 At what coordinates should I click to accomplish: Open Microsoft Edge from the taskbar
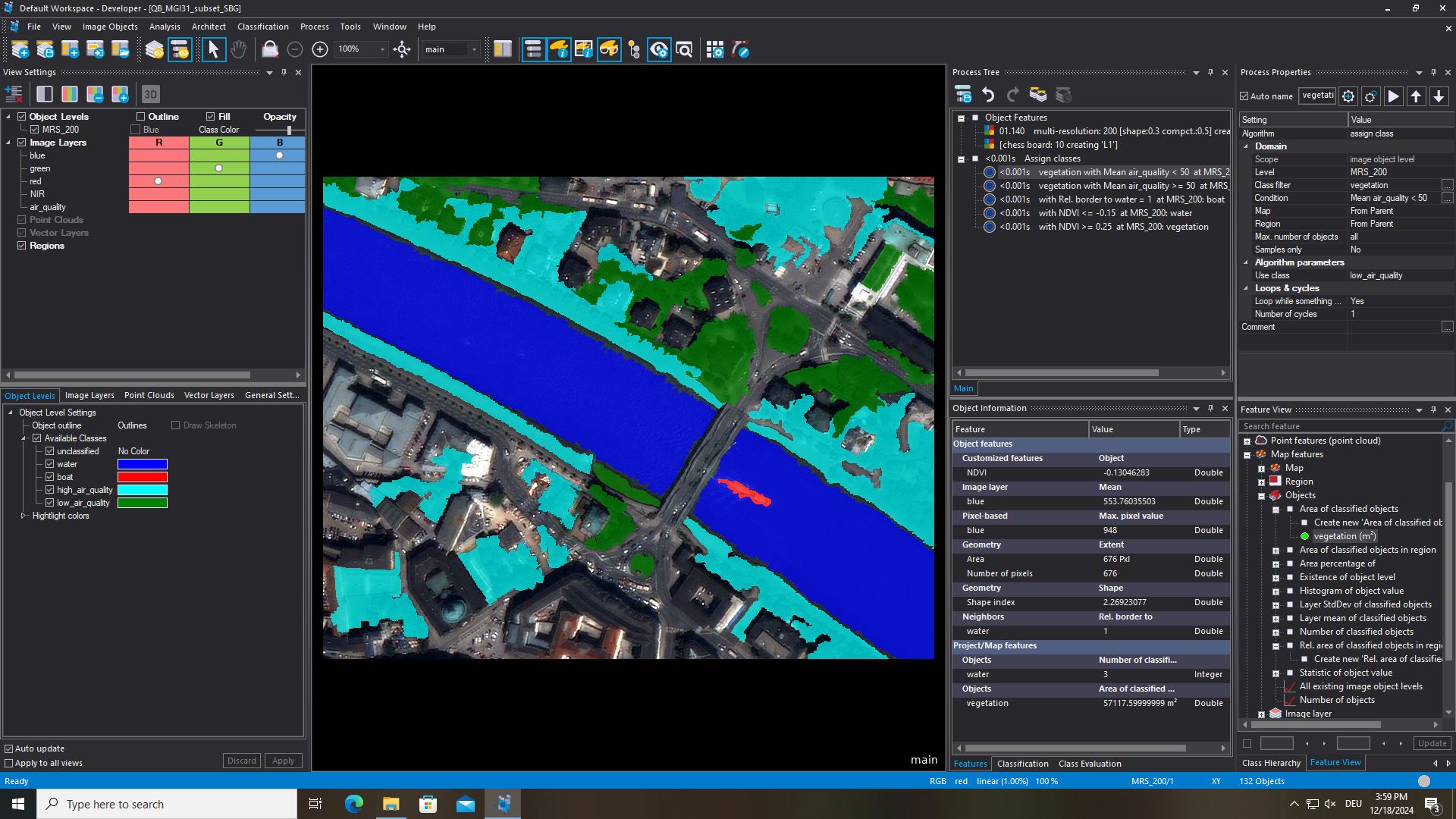353,804
